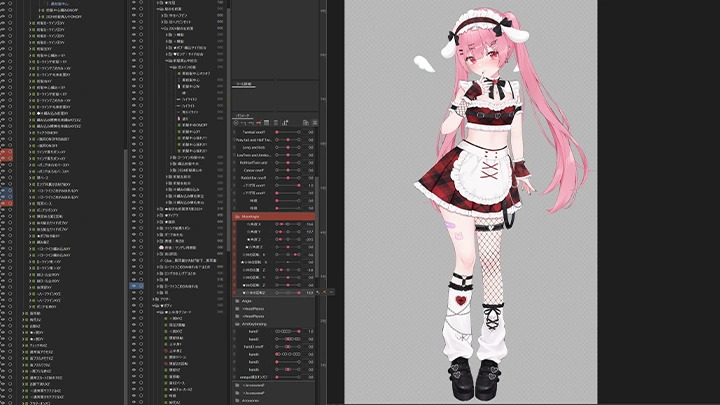Click the small circle icon left of Twintail onoff

[234, 132]
